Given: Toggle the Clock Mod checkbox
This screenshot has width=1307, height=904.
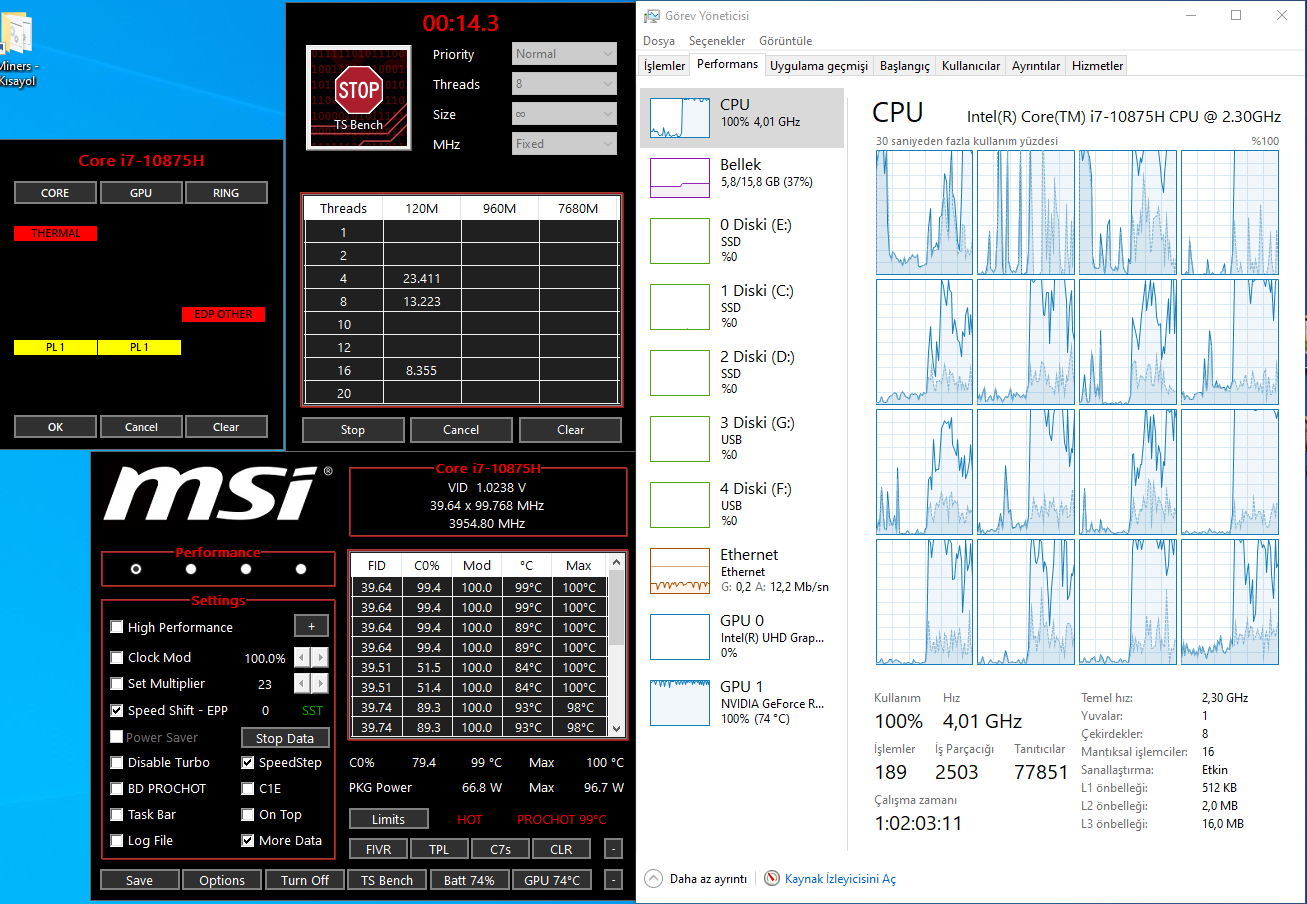Looking at the screenshot, I should pyautogui.click(x=117, y=657).
